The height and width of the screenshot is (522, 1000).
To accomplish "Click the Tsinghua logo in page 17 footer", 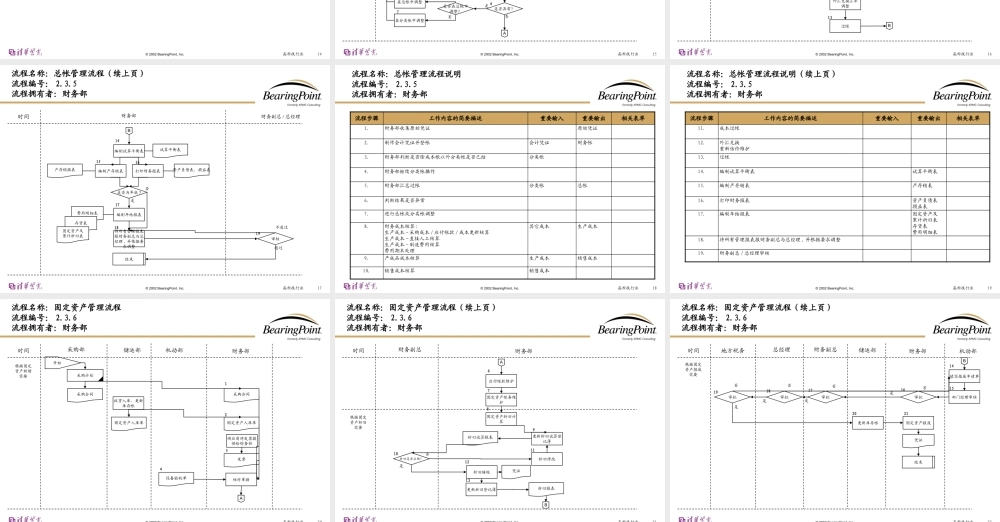I will (x=25, y=288).
